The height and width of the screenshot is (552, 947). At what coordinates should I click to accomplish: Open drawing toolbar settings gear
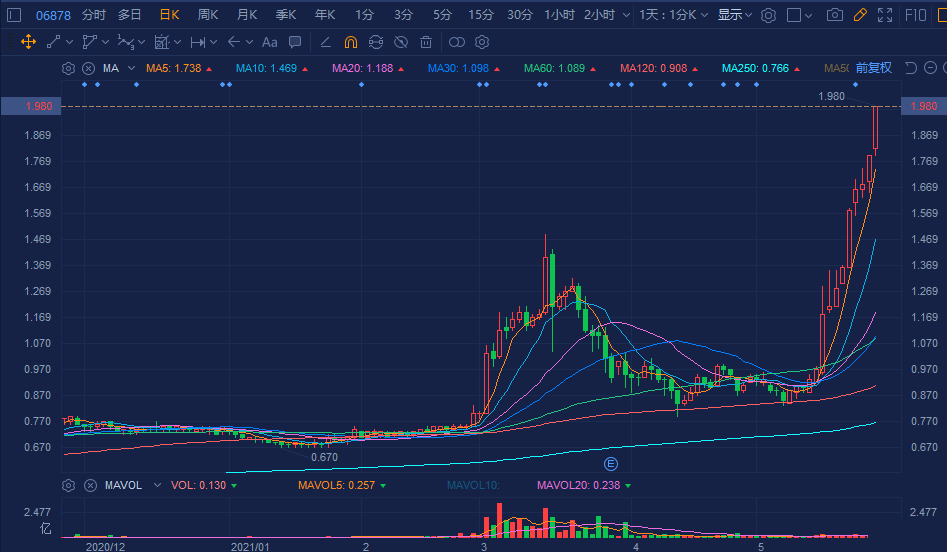482,42
